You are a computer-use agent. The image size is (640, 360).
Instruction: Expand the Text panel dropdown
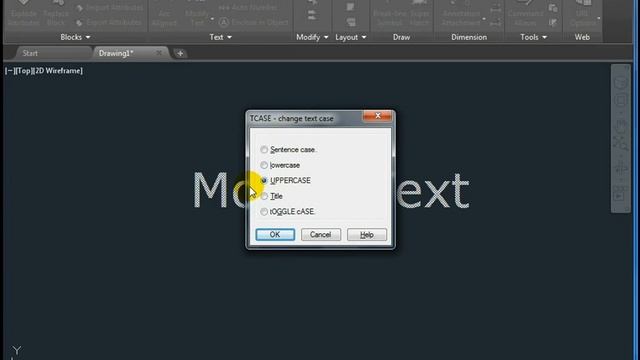pyautogui.click(x=229, y=38)
